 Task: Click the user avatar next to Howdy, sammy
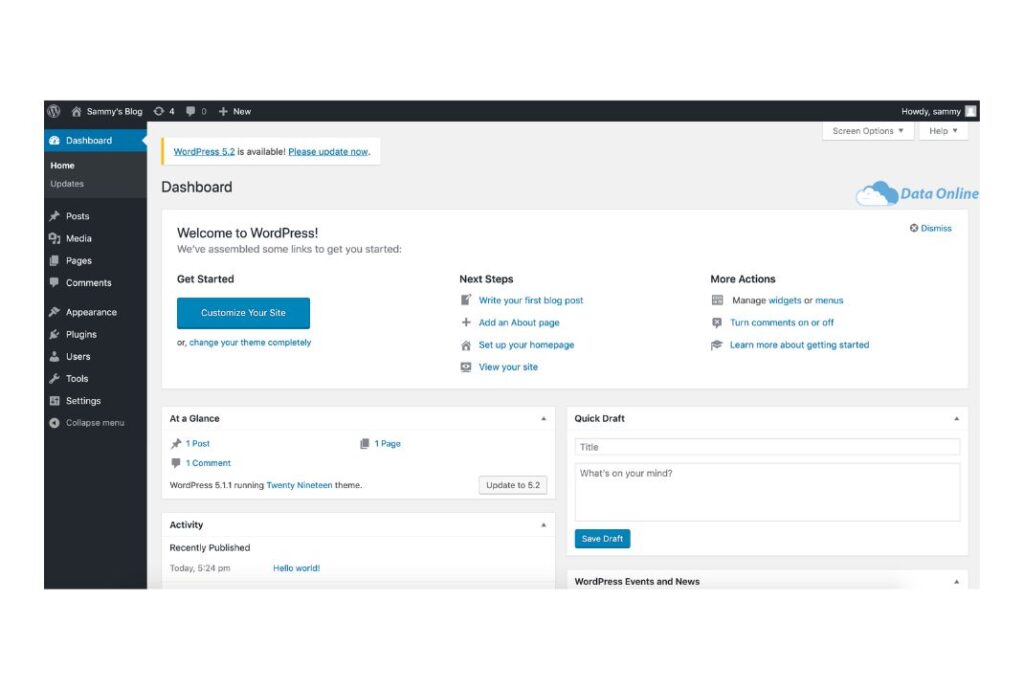click(x=970, y=111)
